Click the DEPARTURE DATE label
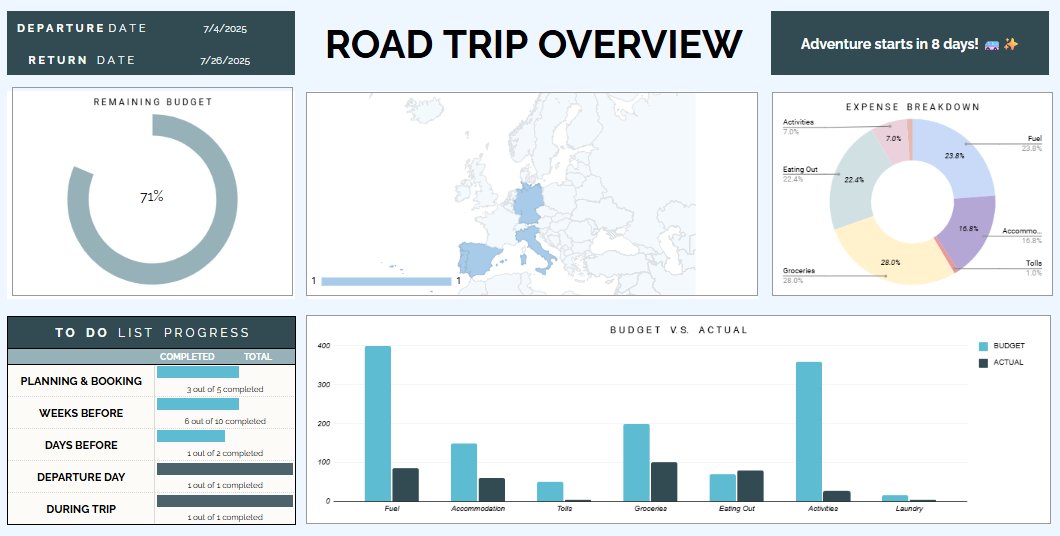This screenshot has width=1060, height=536. click(81, 28)
